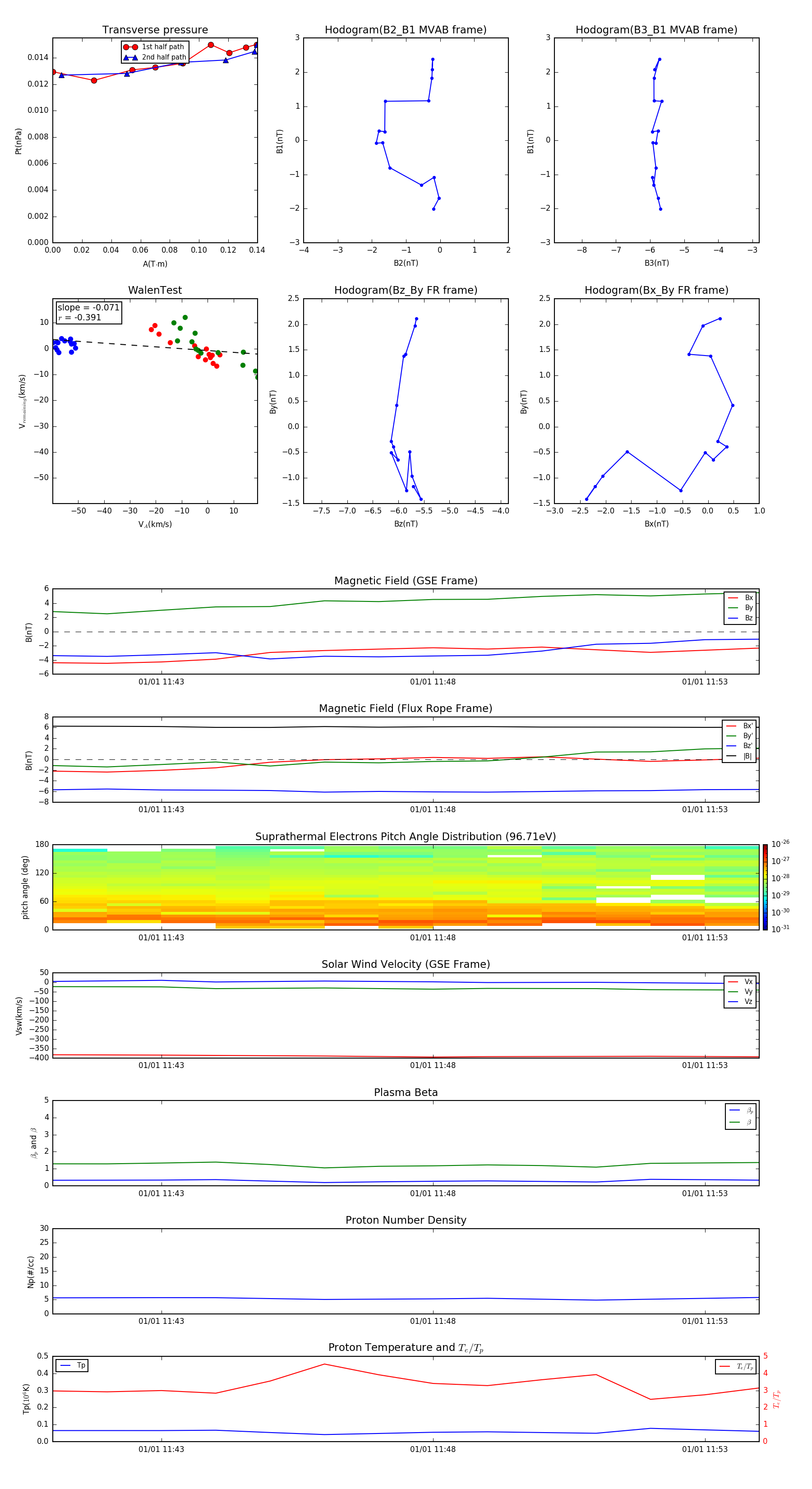Click the "Magnetic Field (GSE Frame)" title
This screenshot has height=1489, width=812.
(406, 581)
